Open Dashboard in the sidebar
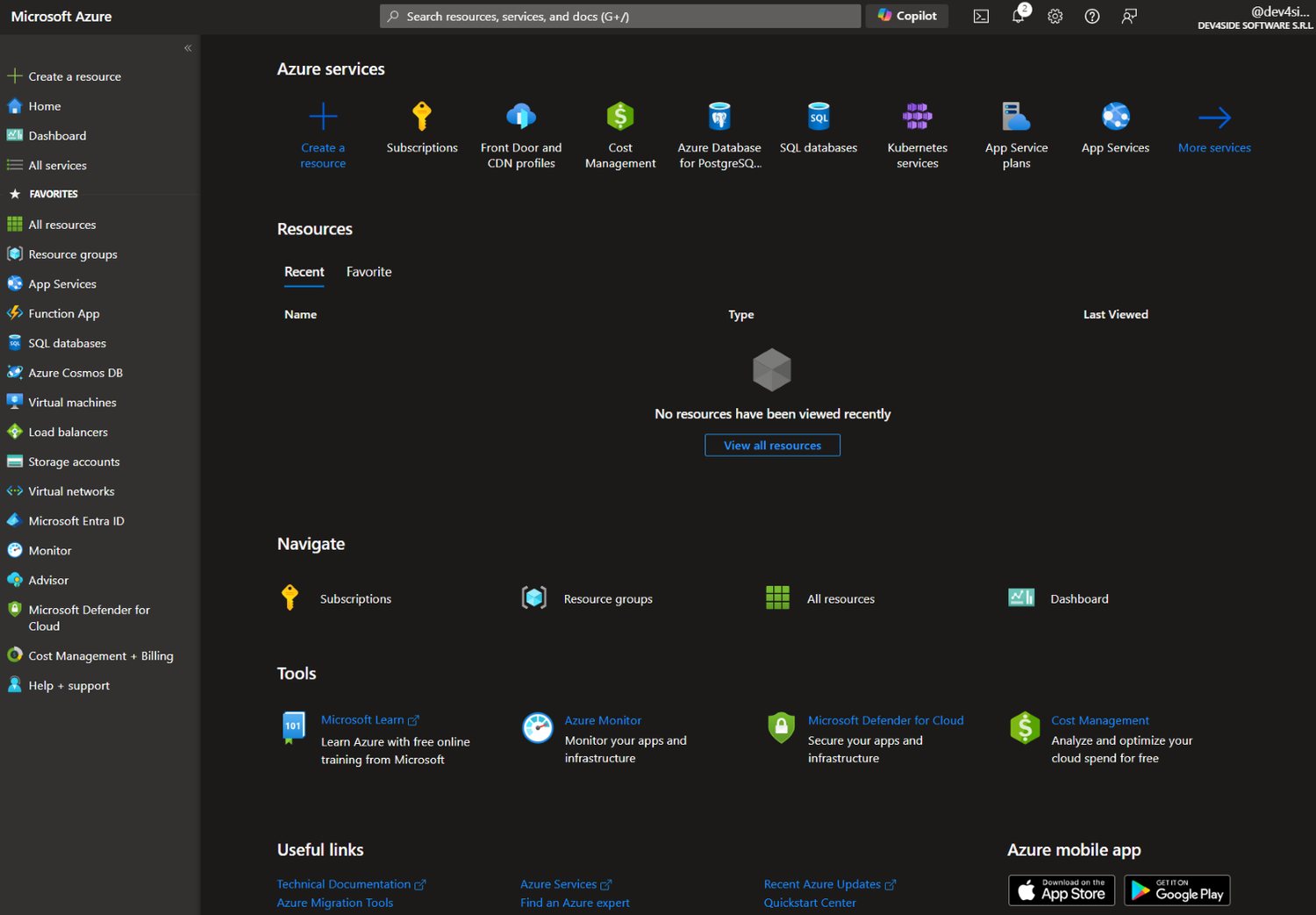Image resolution: width=1316 pixels, height=915 pixels. point(57,136)
